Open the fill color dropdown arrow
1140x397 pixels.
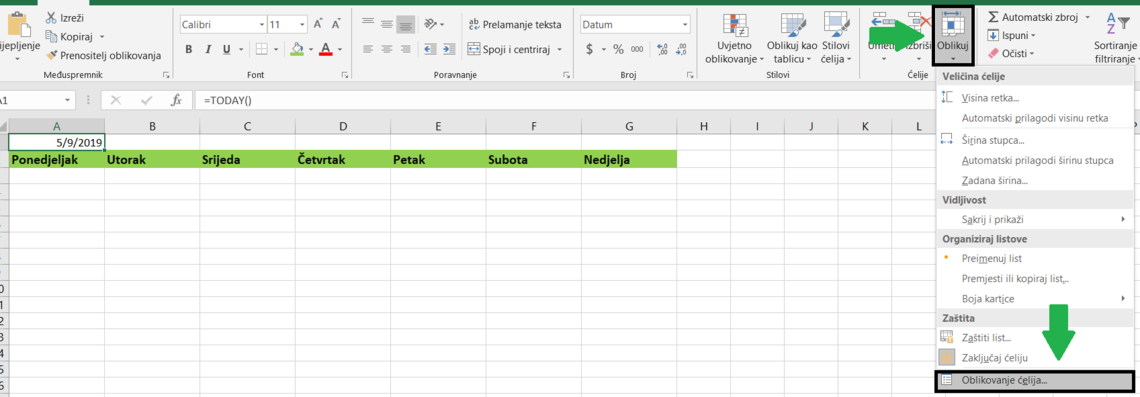(309, 49)
